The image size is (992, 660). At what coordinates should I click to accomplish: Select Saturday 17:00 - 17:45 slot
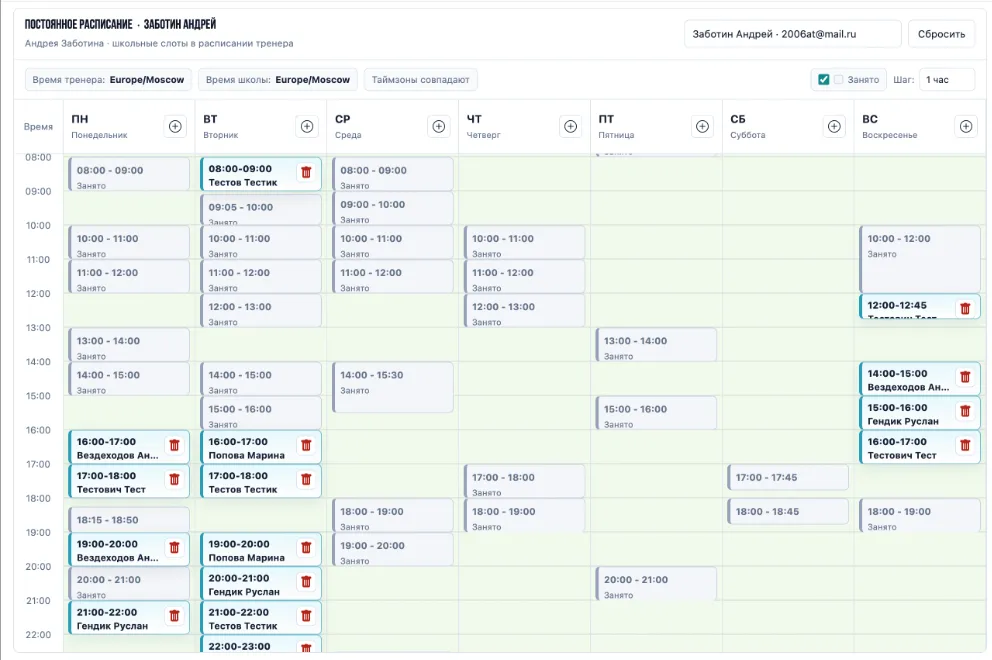pos(788,477)
